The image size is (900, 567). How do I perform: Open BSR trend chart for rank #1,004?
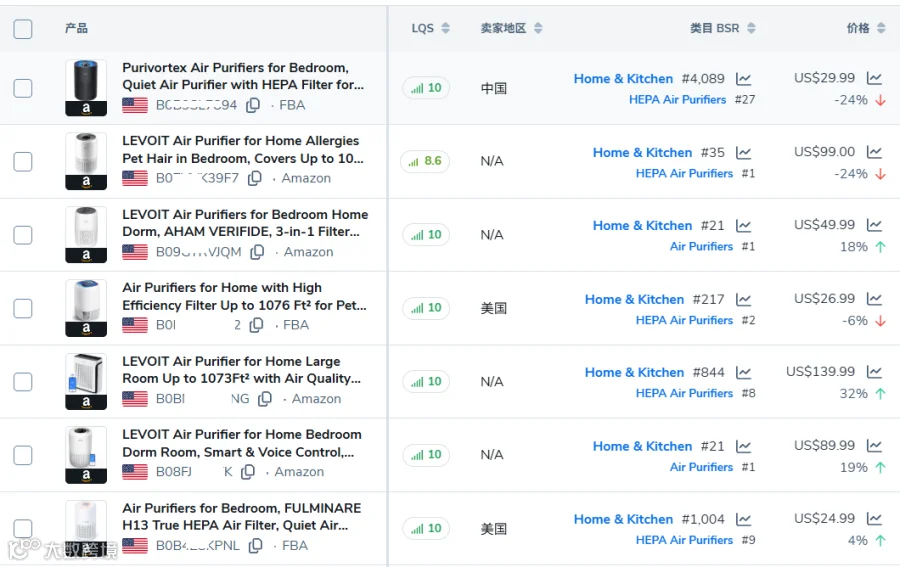(744, 519)
